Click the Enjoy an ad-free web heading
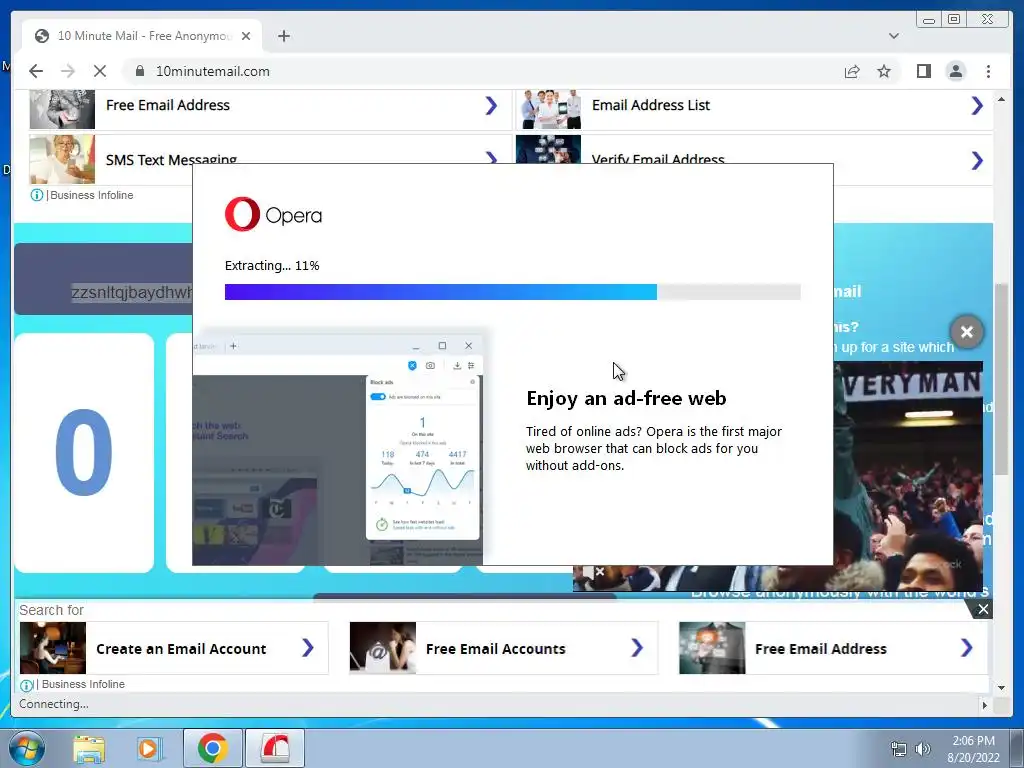The width and height of the screenshot is (1024, 768). pos(626,398)
